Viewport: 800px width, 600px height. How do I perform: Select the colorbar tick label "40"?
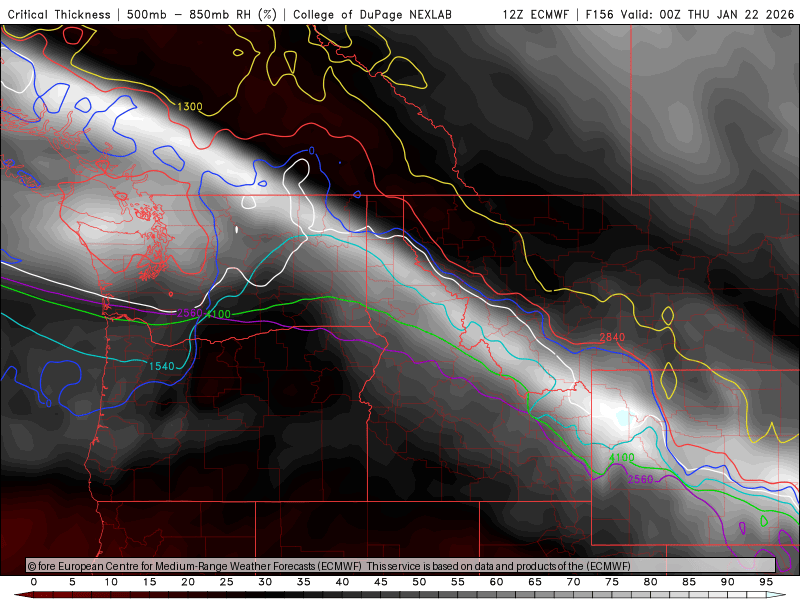click(342, 582)
